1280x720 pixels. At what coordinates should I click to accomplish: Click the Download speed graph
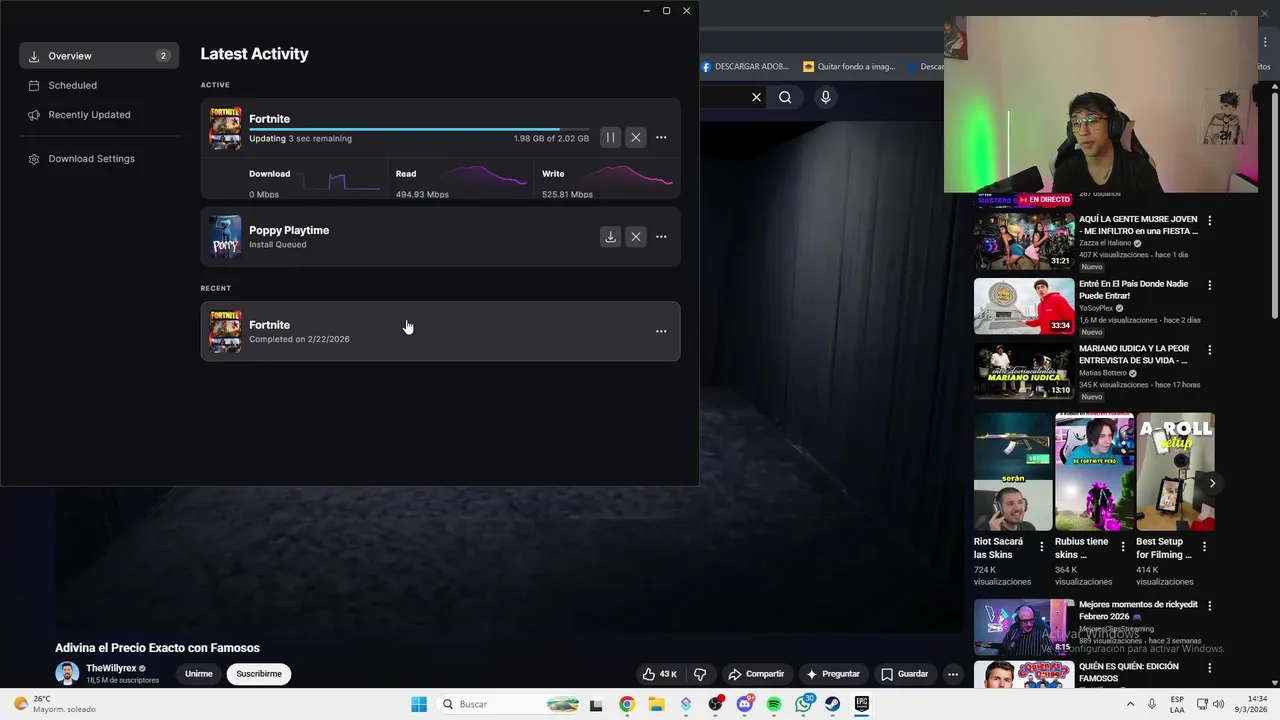pyautogui.click(x=340, y=180)
